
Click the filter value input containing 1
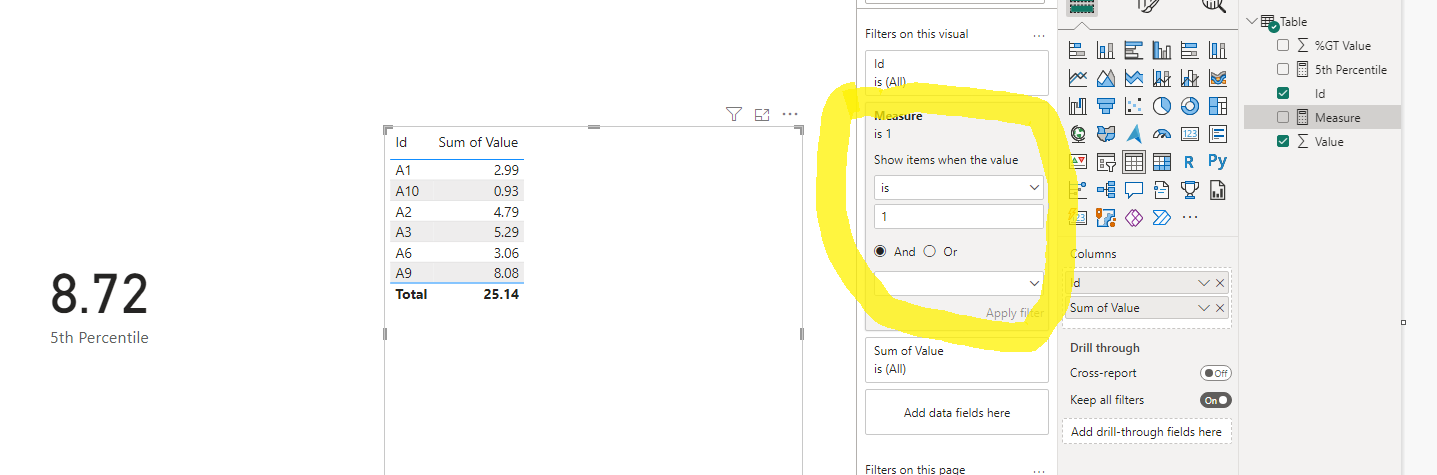959,216
